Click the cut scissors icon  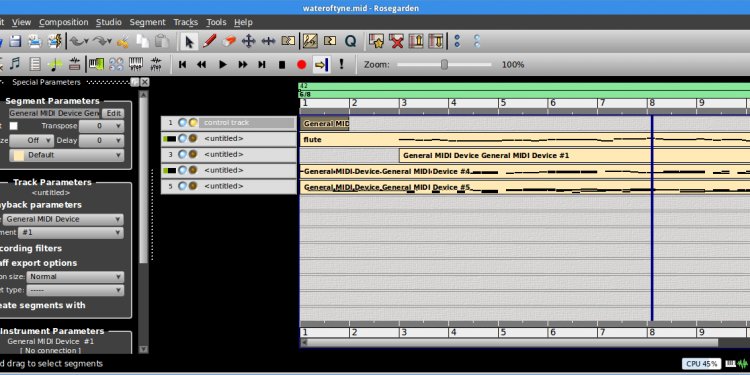coord(123,42)
